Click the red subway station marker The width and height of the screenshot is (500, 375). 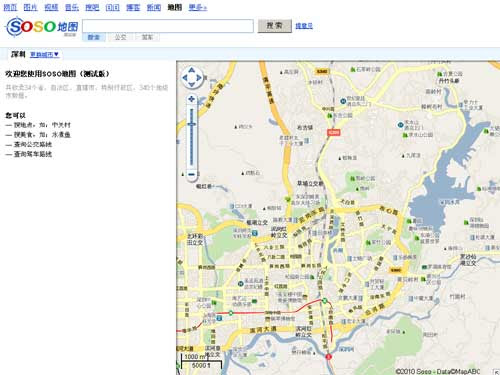coord(329,357)
